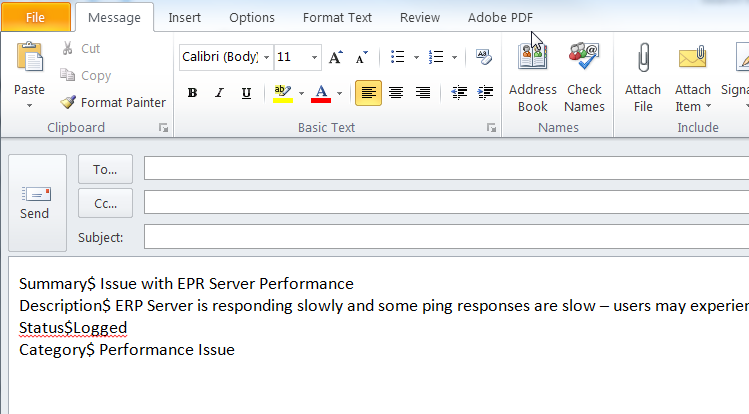Open the Clipboard dialog launcher
This screenshot has height=414, width=749.
(164, 128)
